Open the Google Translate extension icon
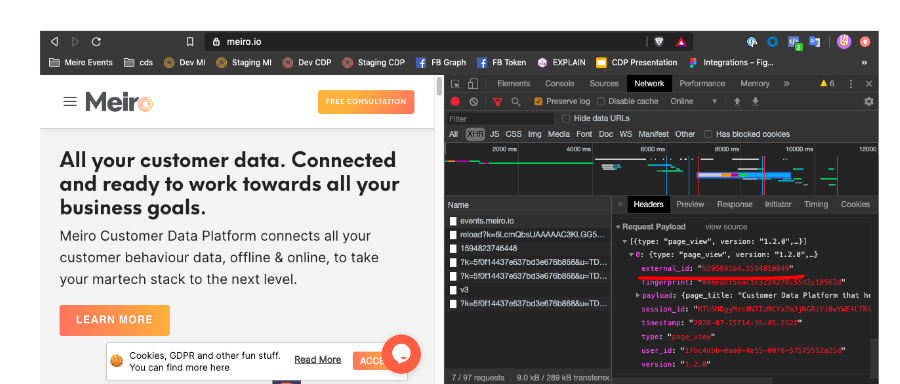Viewport: 900px width, 384px height. pos(814,42)
